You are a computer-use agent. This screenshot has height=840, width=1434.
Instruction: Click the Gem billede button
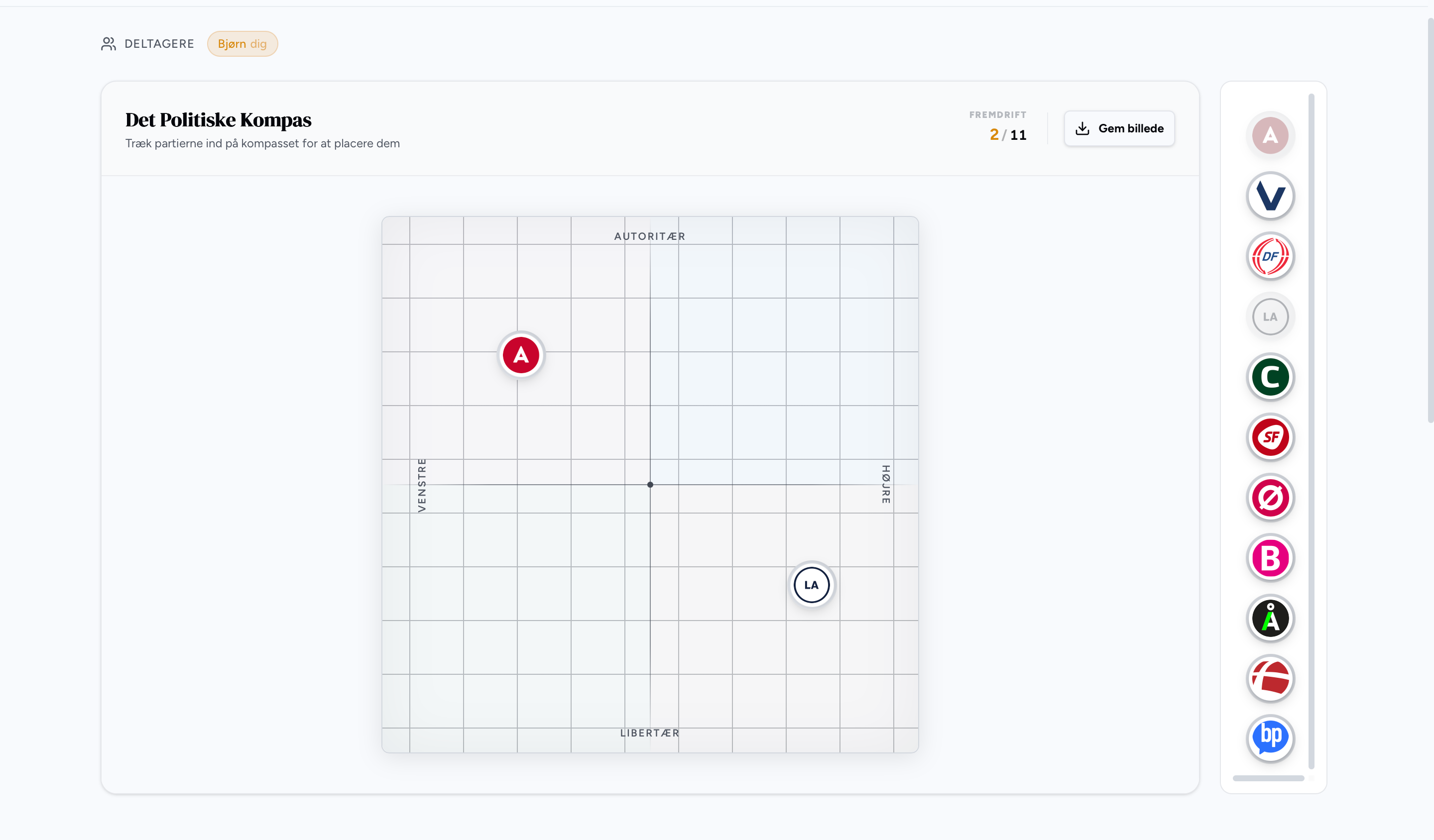coord(1119,128)
